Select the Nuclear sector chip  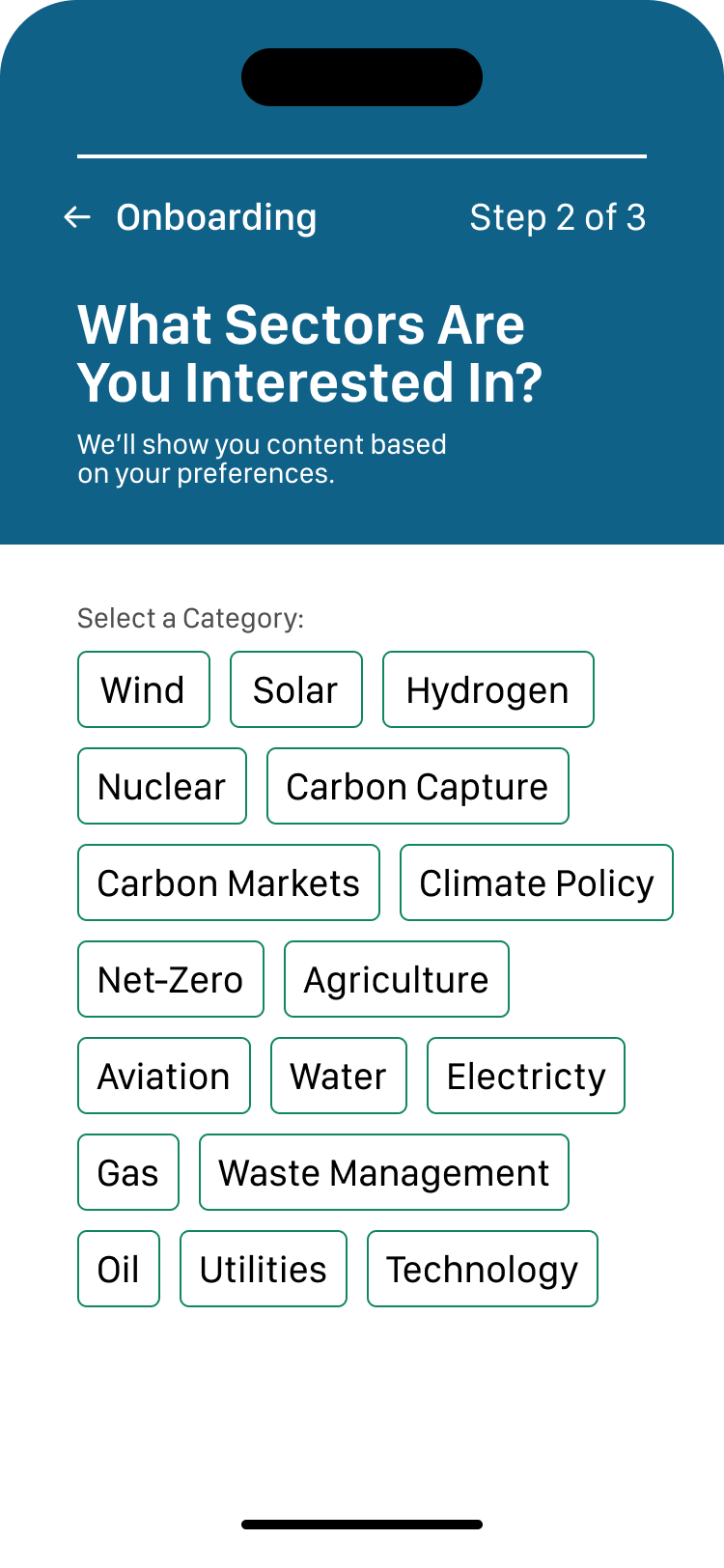162,786
